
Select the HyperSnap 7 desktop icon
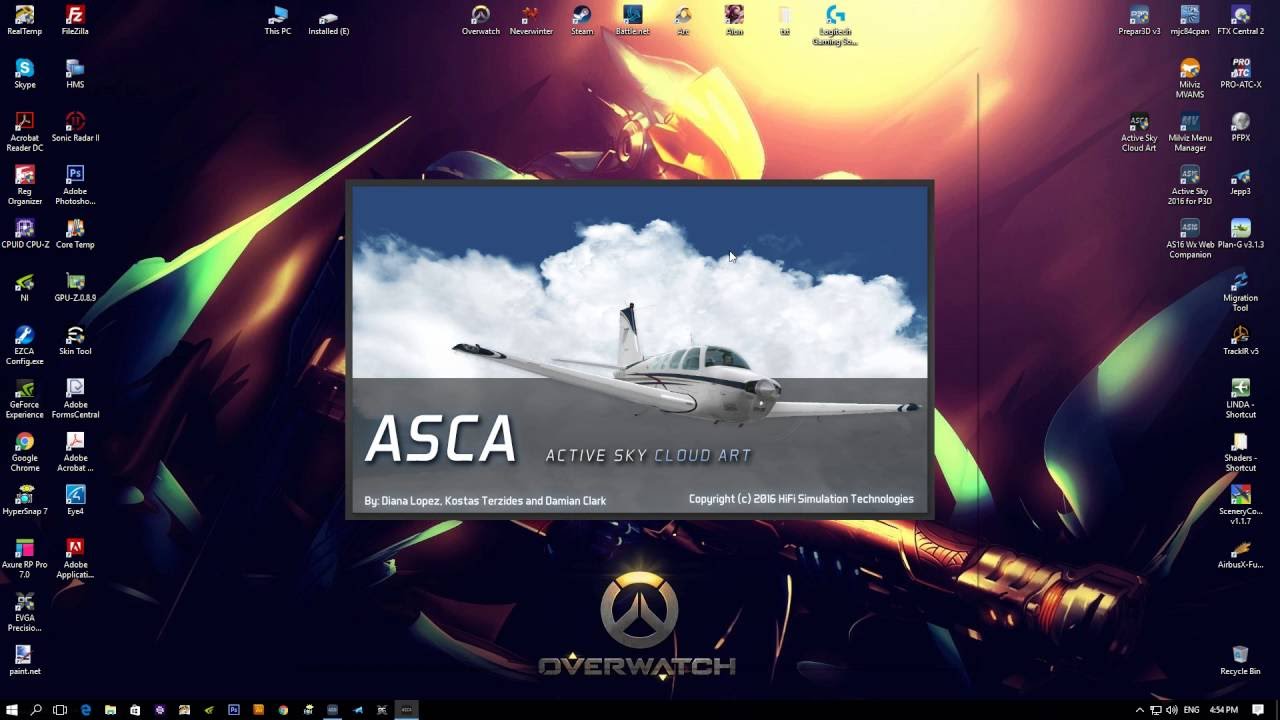coord(24,500)
